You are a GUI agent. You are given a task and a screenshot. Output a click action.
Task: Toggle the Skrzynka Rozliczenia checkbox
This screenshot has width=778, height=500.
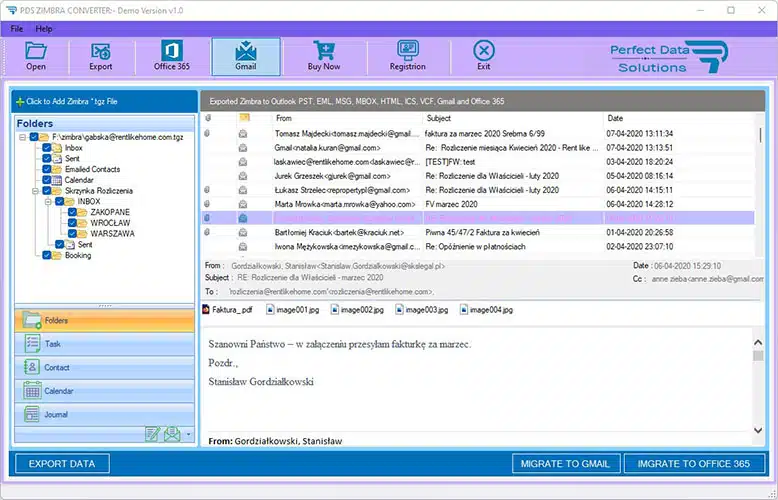pos(47,191)
